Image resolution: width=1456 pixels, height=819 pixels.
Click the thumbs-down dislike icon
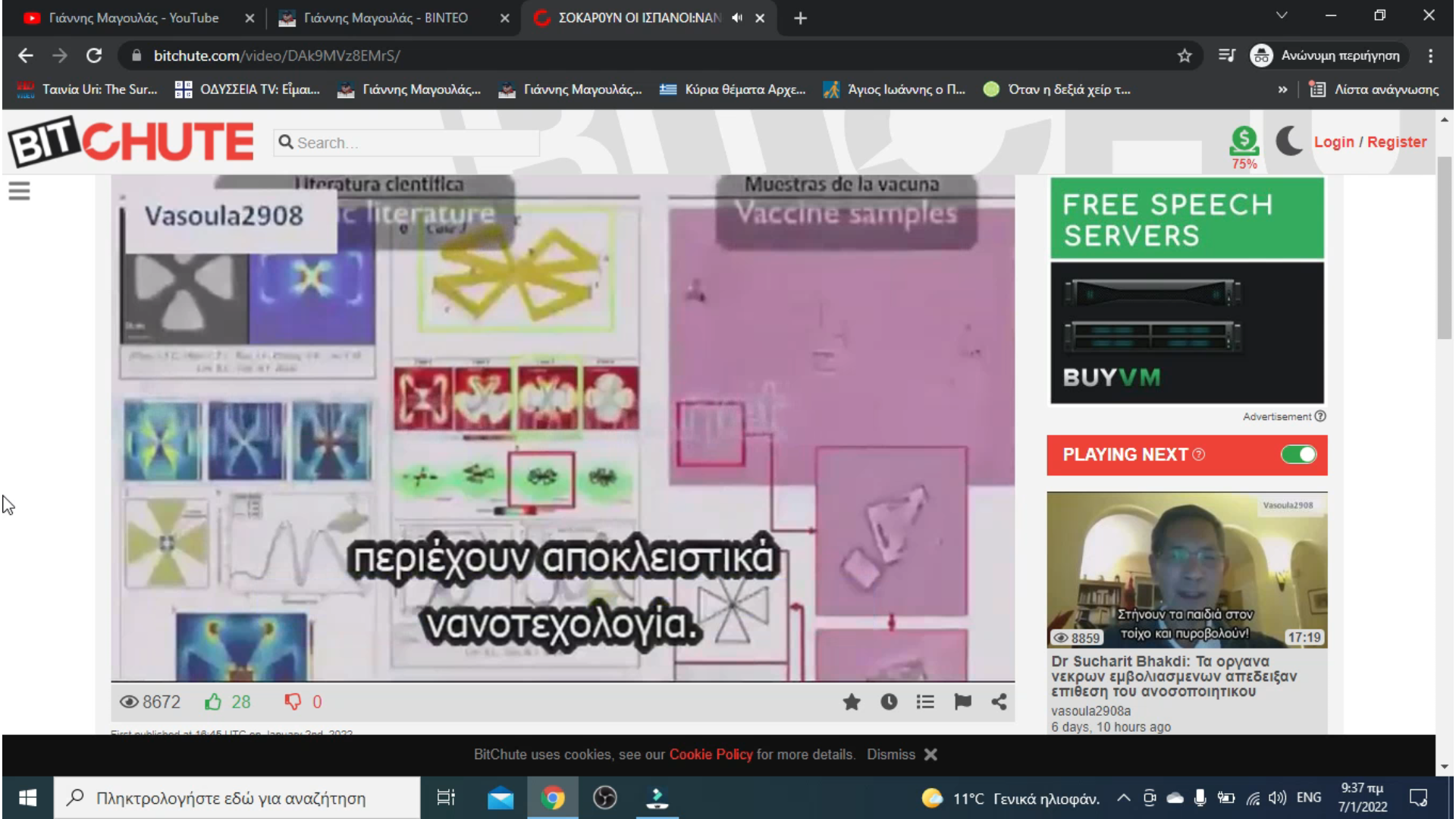point(292,702)
